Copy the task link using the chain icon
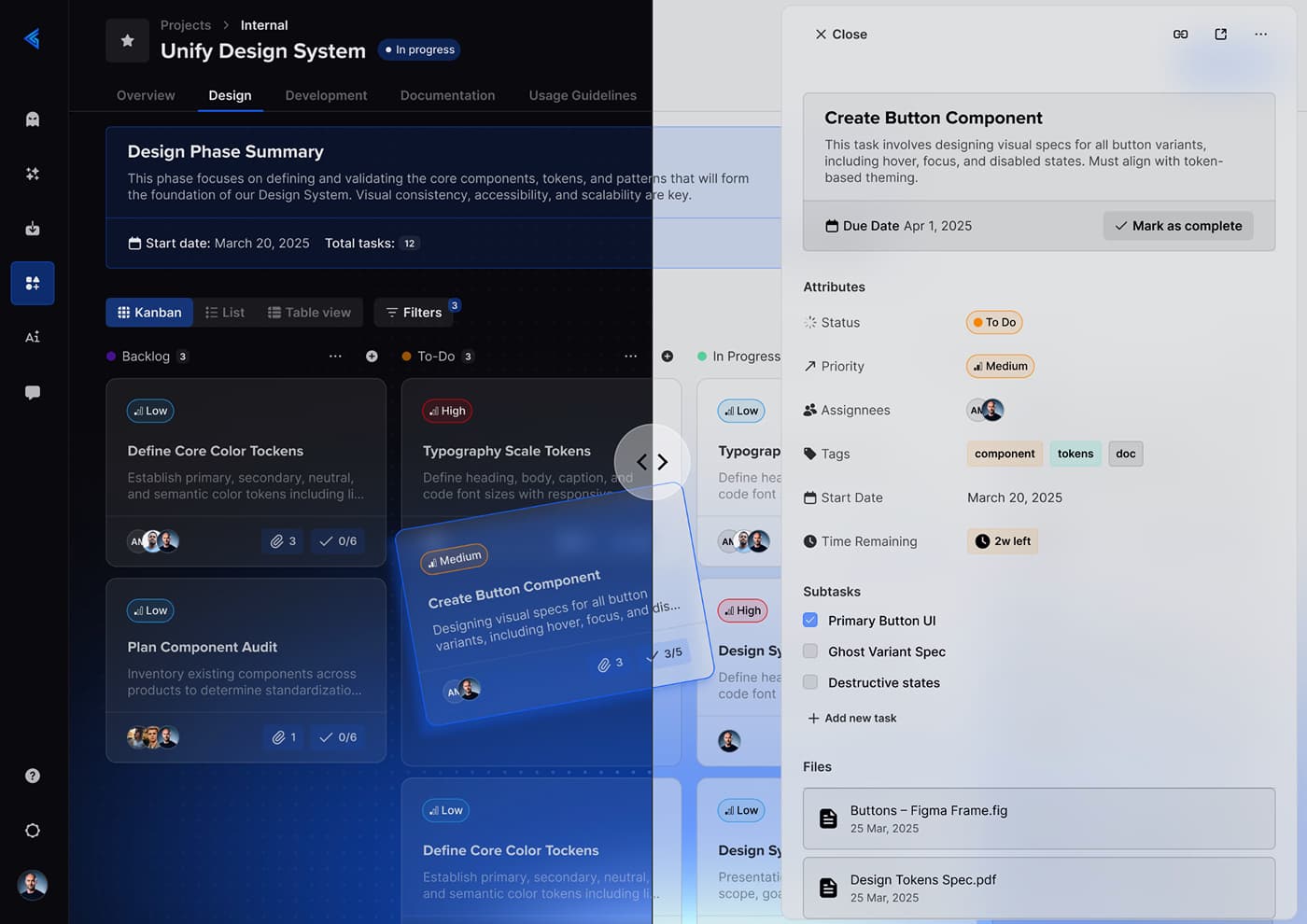 1180,34
